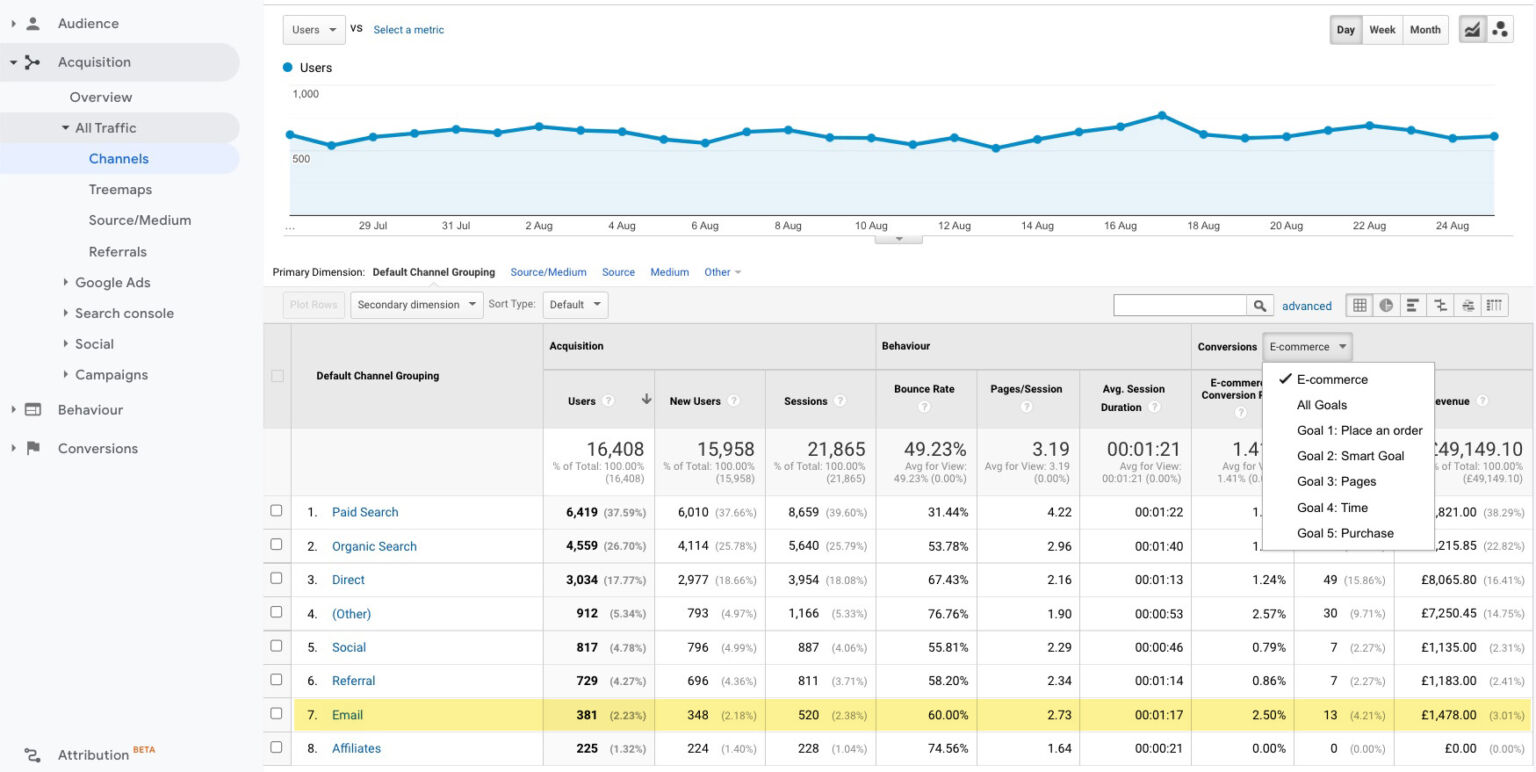The width and height of the screenshot is (1536, 772).
Task: Select the Term cloud view icon
Action: coord(1467,306)
